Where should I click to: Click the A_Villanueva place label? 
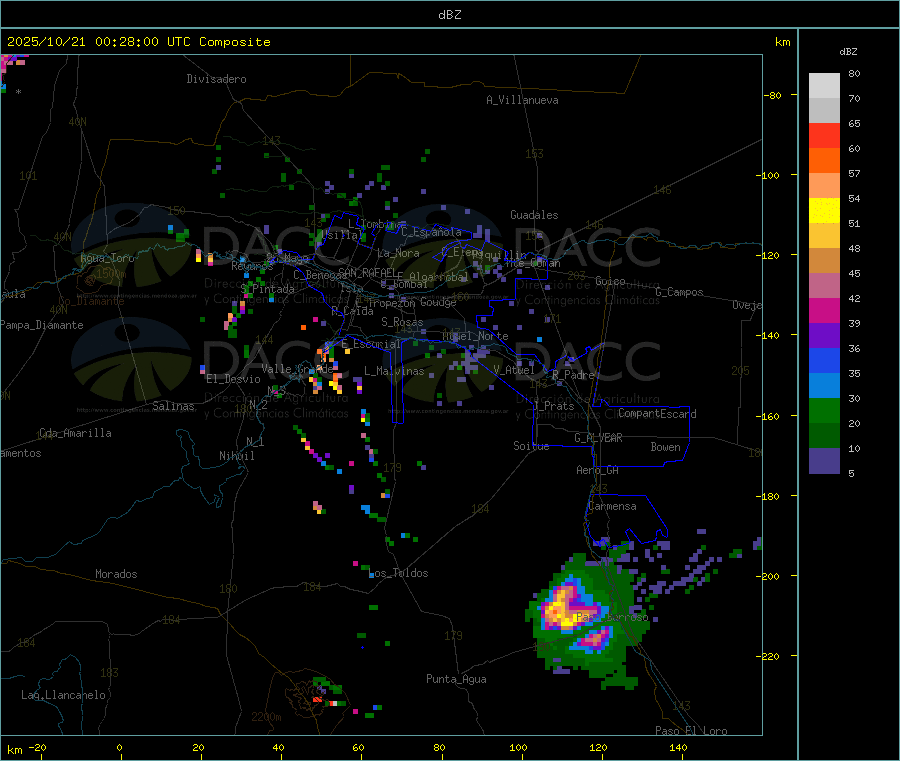[522, 100]
